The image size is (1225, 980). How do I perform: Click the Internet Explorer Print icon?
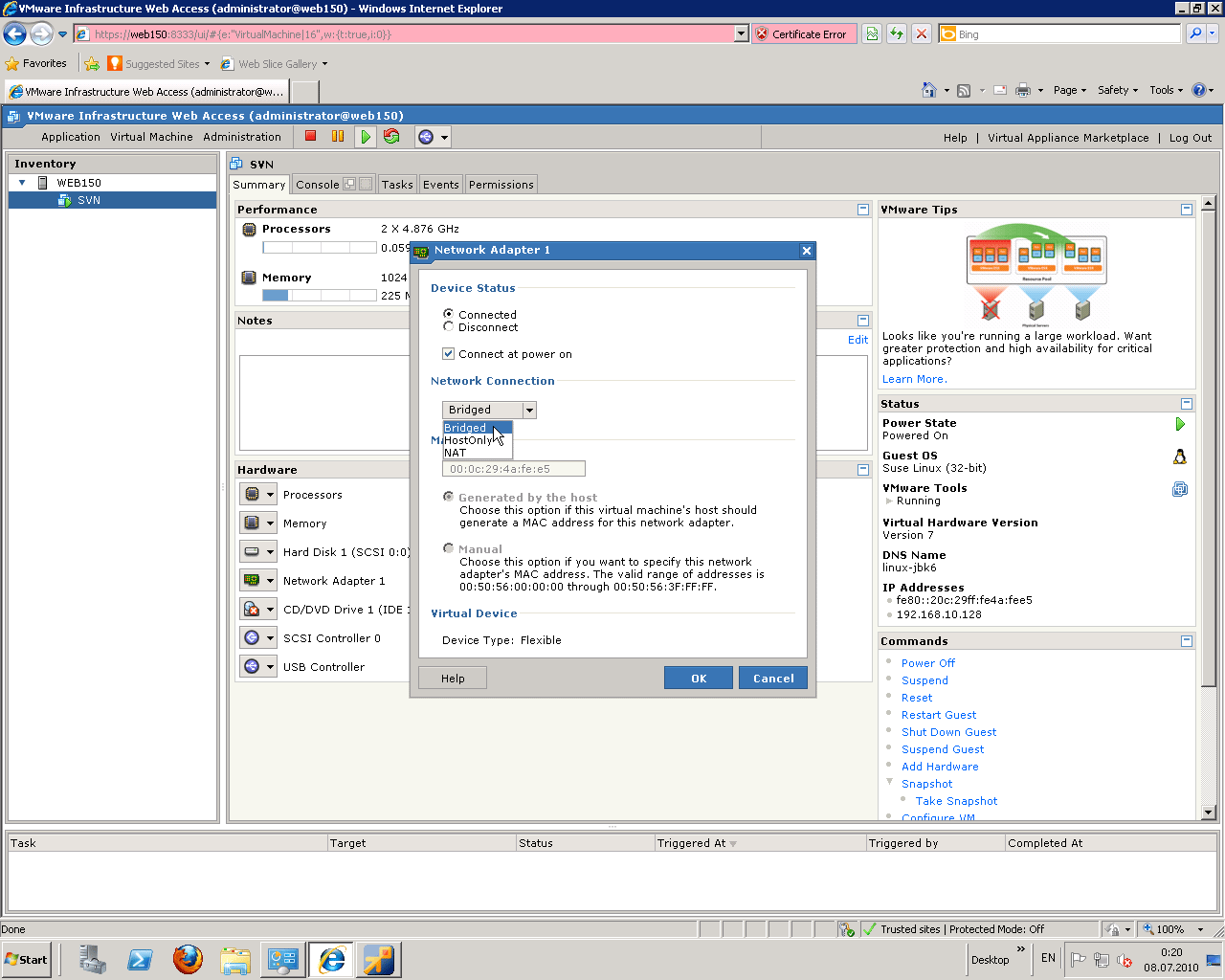[1022, 90]
